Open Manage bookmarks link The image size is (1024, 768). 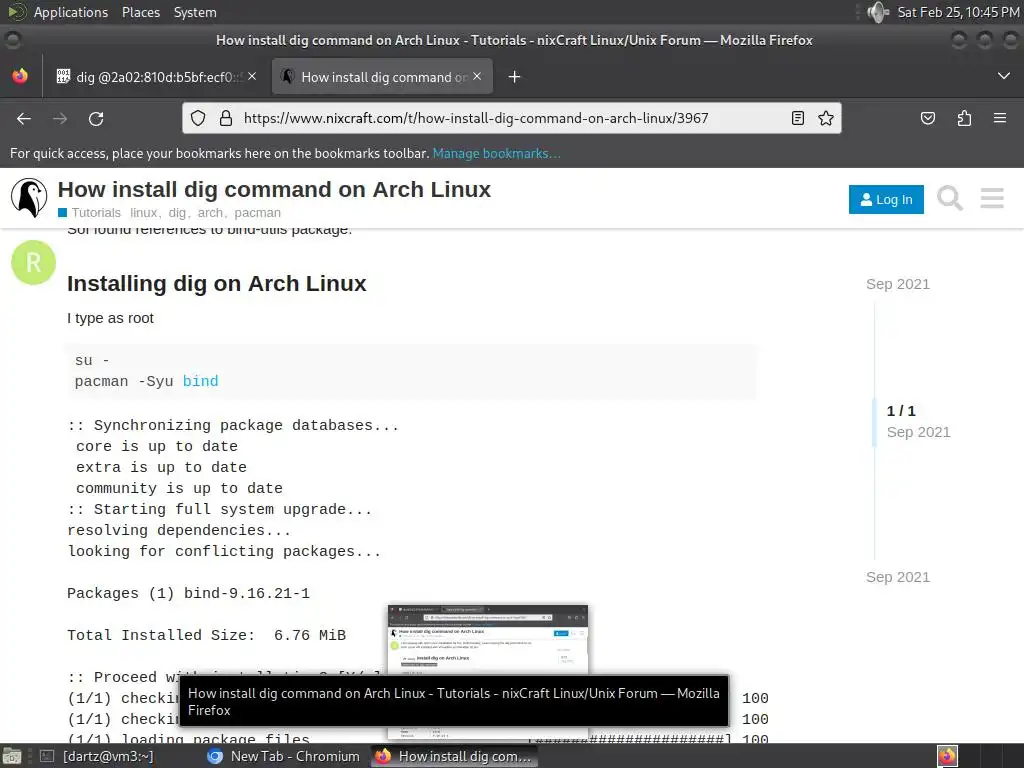496,153
